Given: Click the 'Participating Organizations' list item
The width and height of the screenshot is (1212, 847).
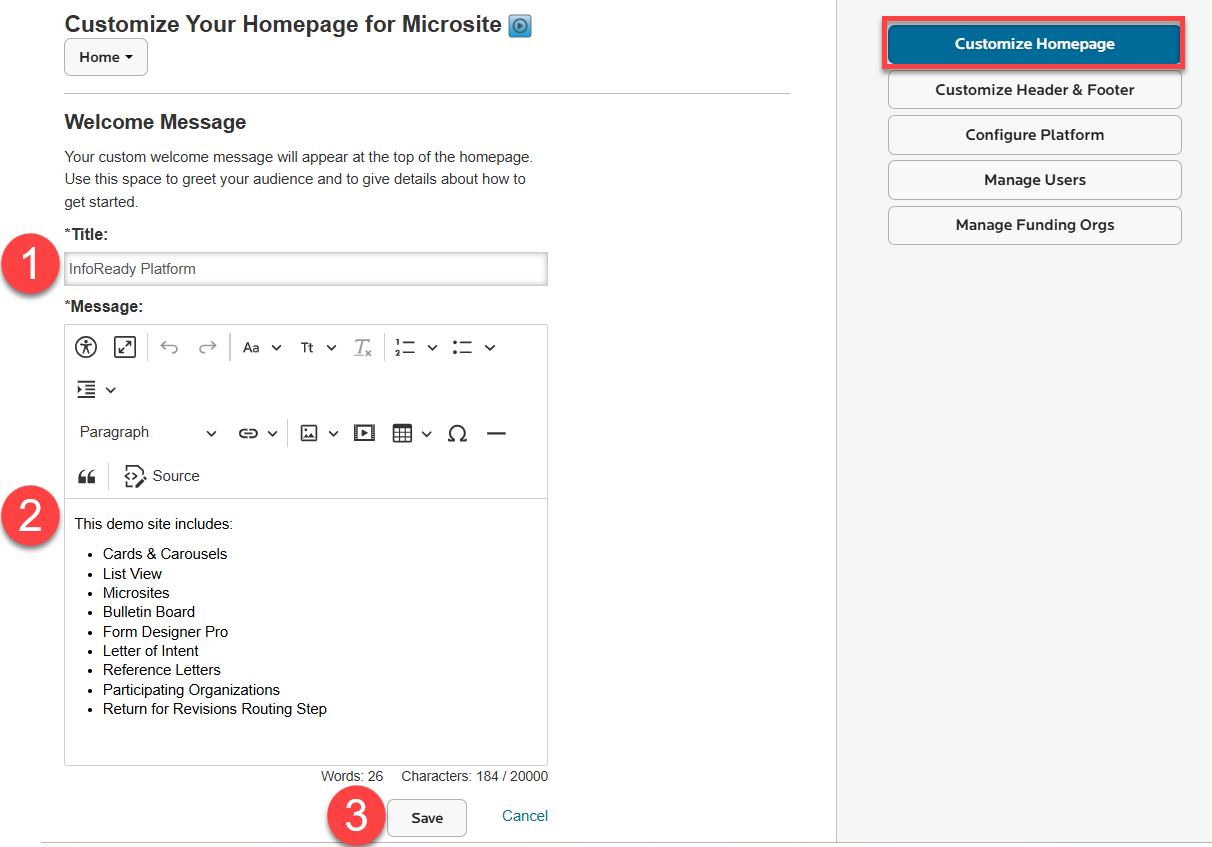Looking at the screenshot, I should 191,690.
